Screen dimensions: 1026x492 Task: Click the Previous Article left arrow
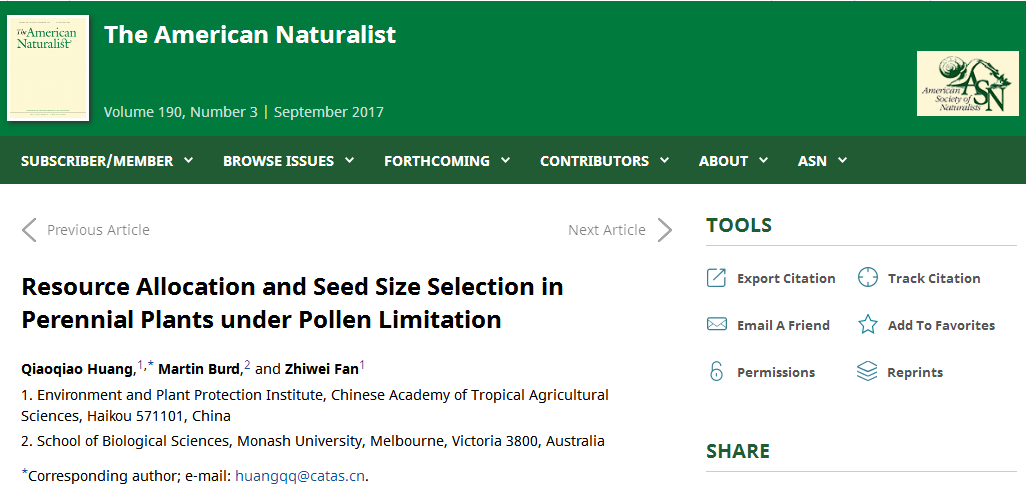(29, 230)
